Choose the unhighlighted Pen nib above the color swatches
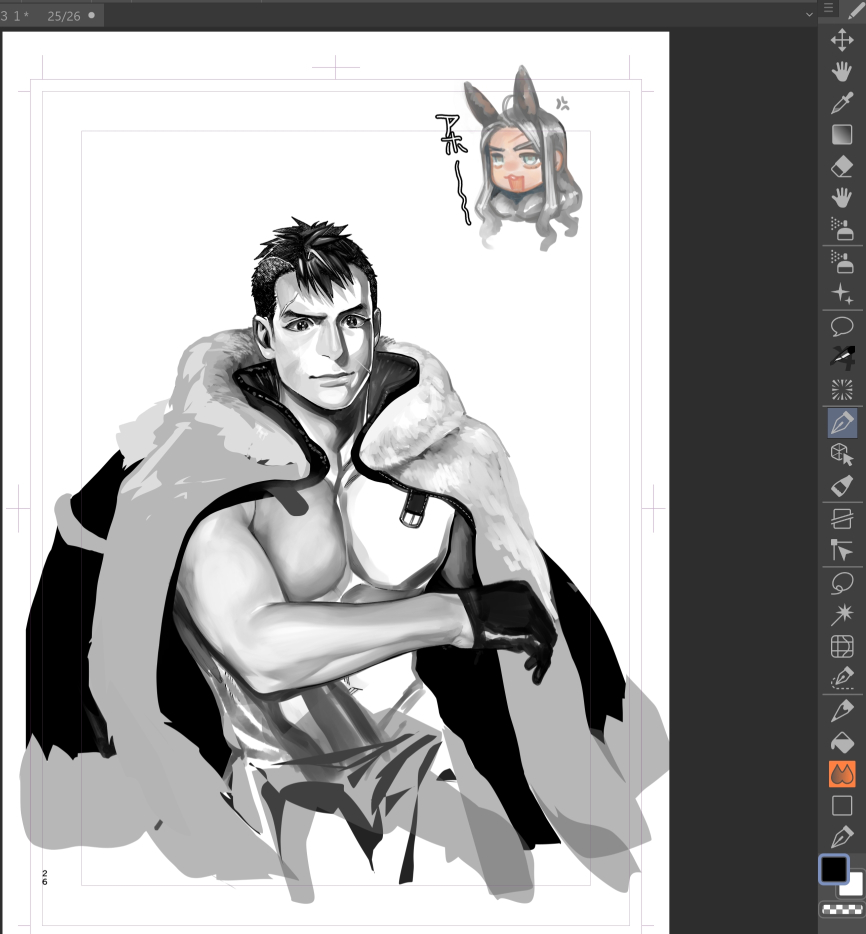 click(x=842, y=838)
